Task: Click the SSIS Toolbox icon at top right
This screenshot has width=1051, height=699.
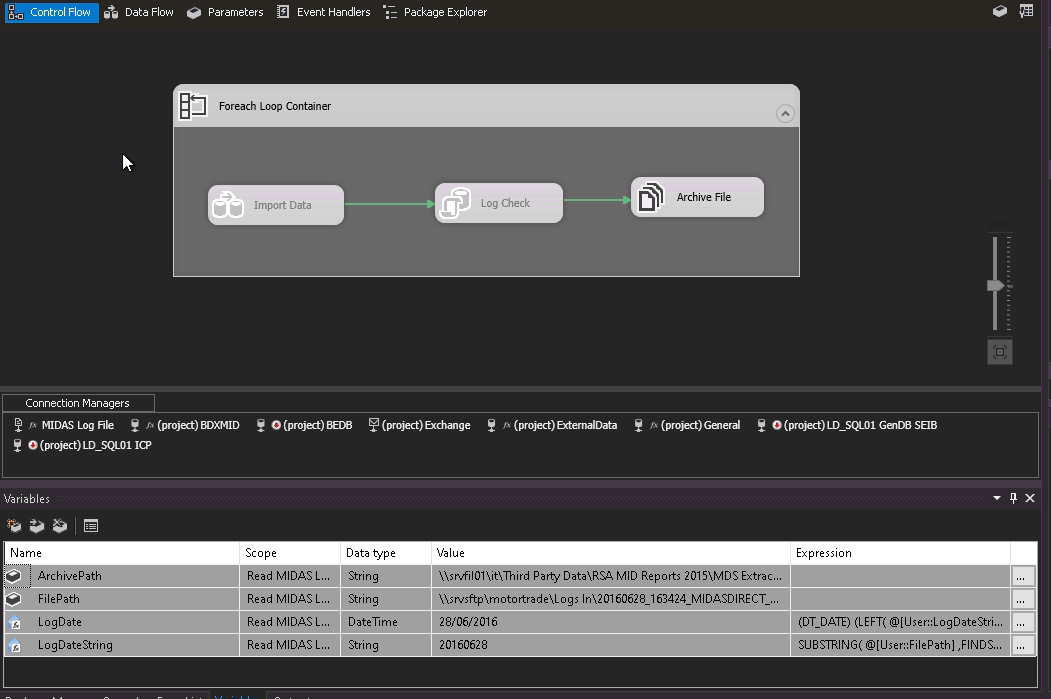Action: pyautogui.click(x=1026, y=11)
